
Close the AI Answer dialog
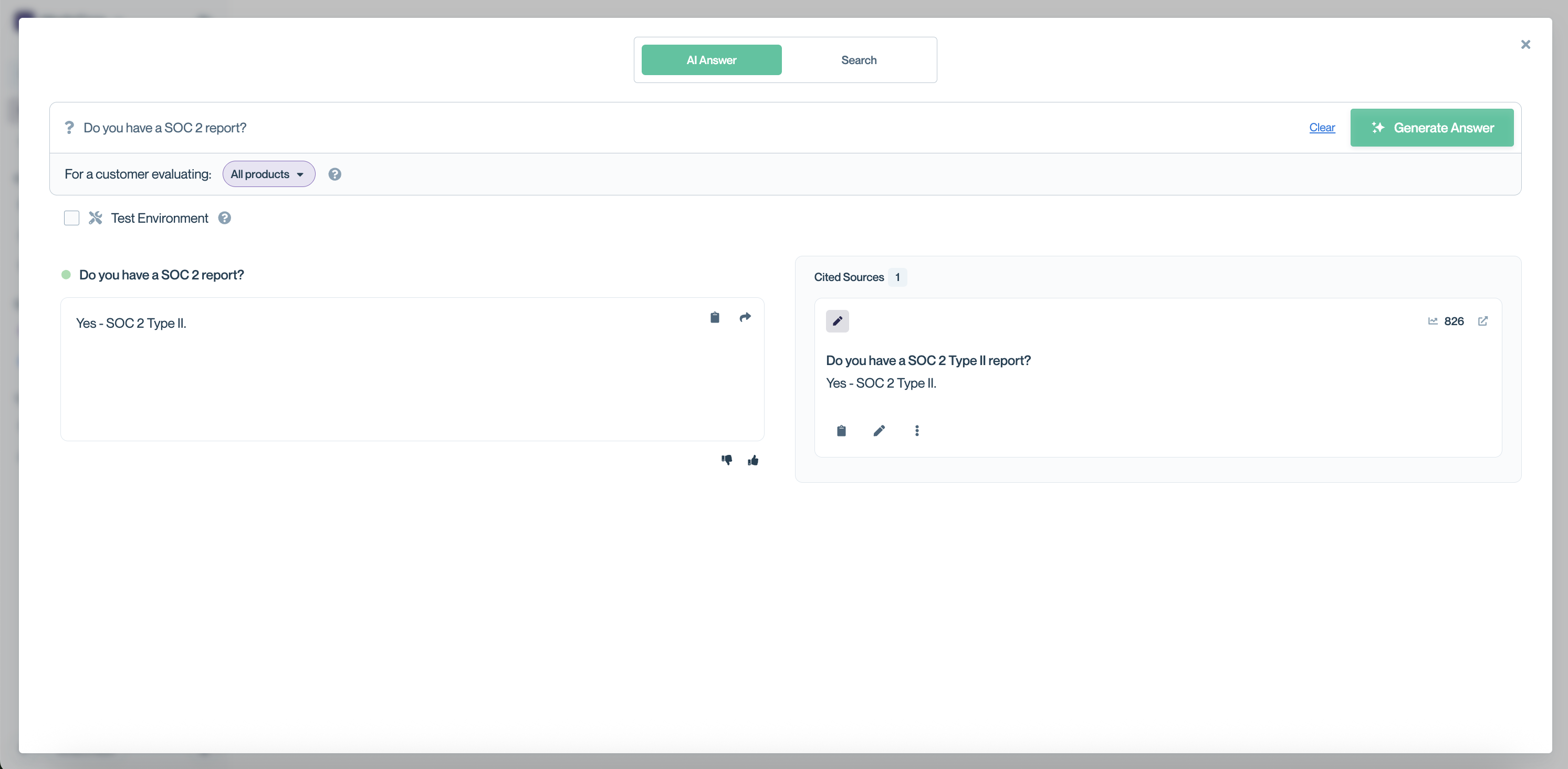(1525, 45)
